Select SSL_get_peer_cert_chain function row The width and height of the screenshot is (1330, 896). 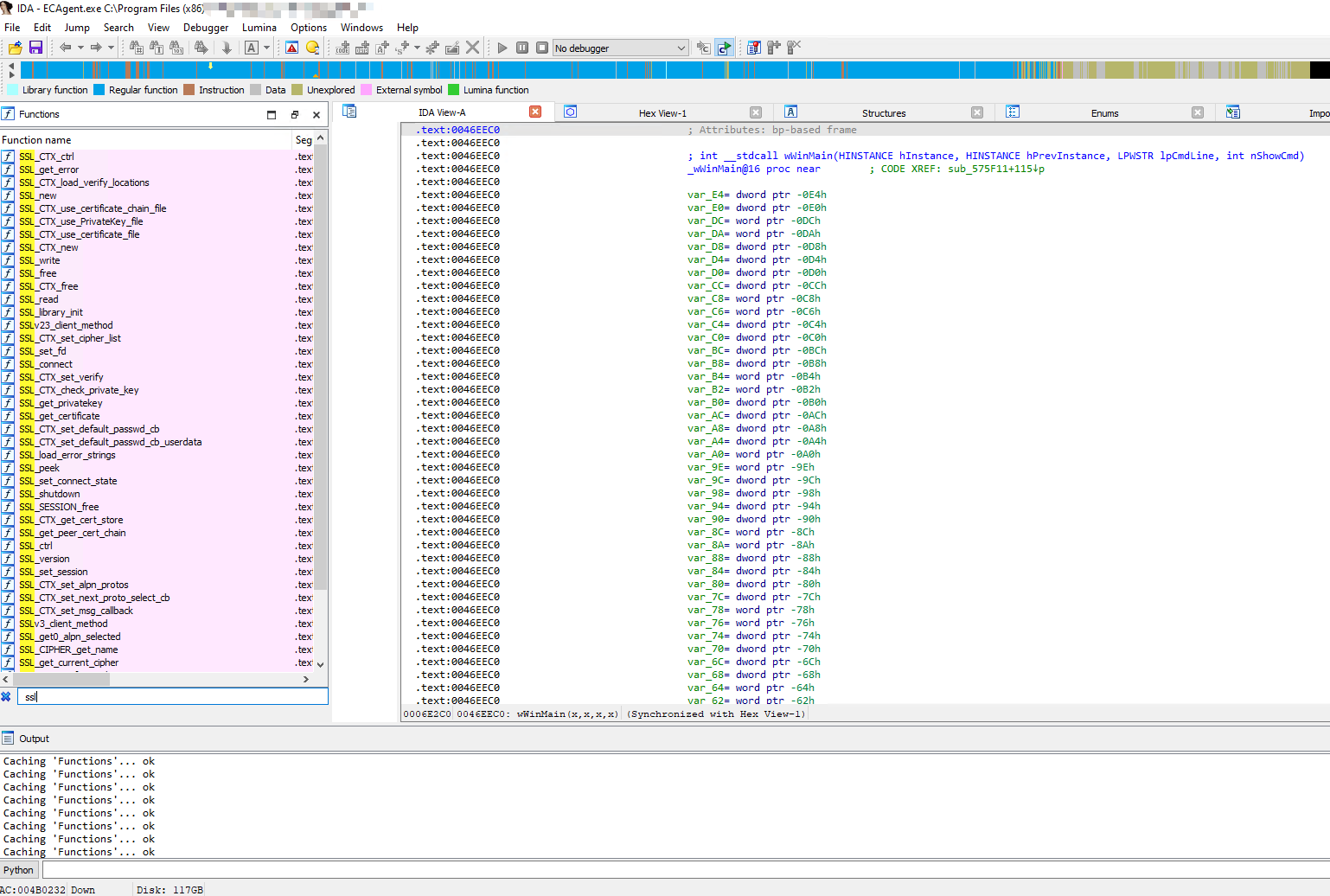(157, 533)
